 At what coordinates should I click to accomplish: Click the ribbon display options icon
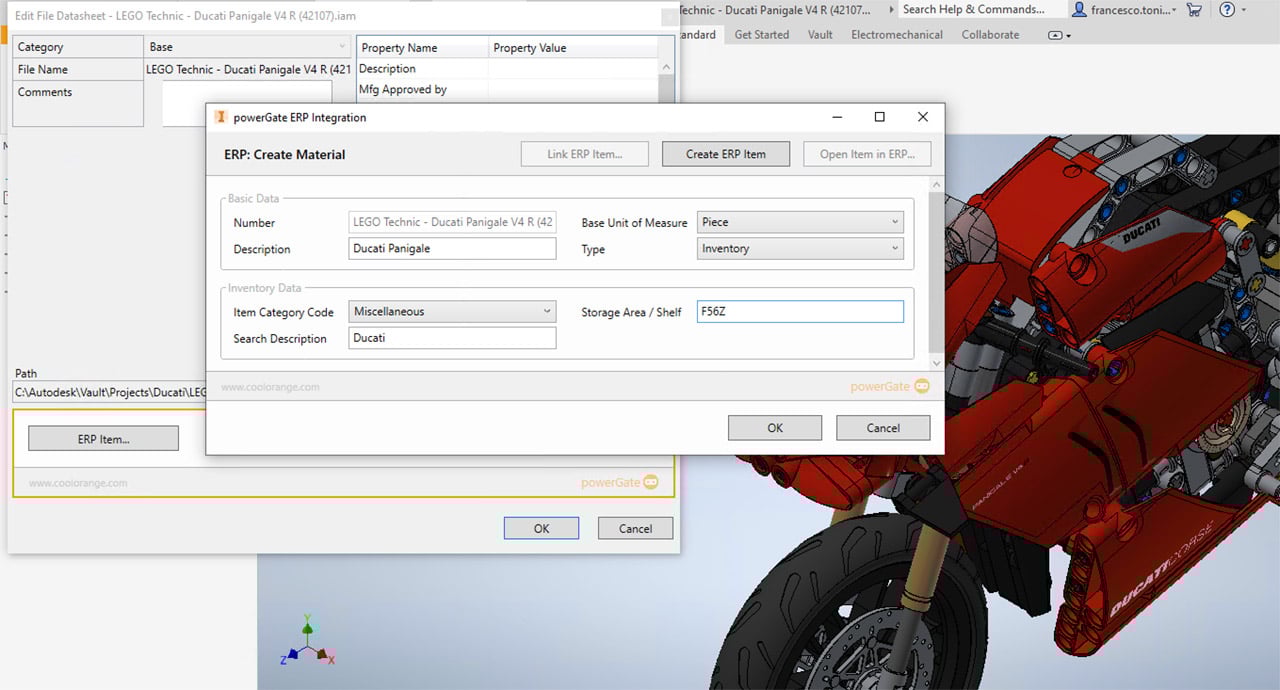[1058, 35]
